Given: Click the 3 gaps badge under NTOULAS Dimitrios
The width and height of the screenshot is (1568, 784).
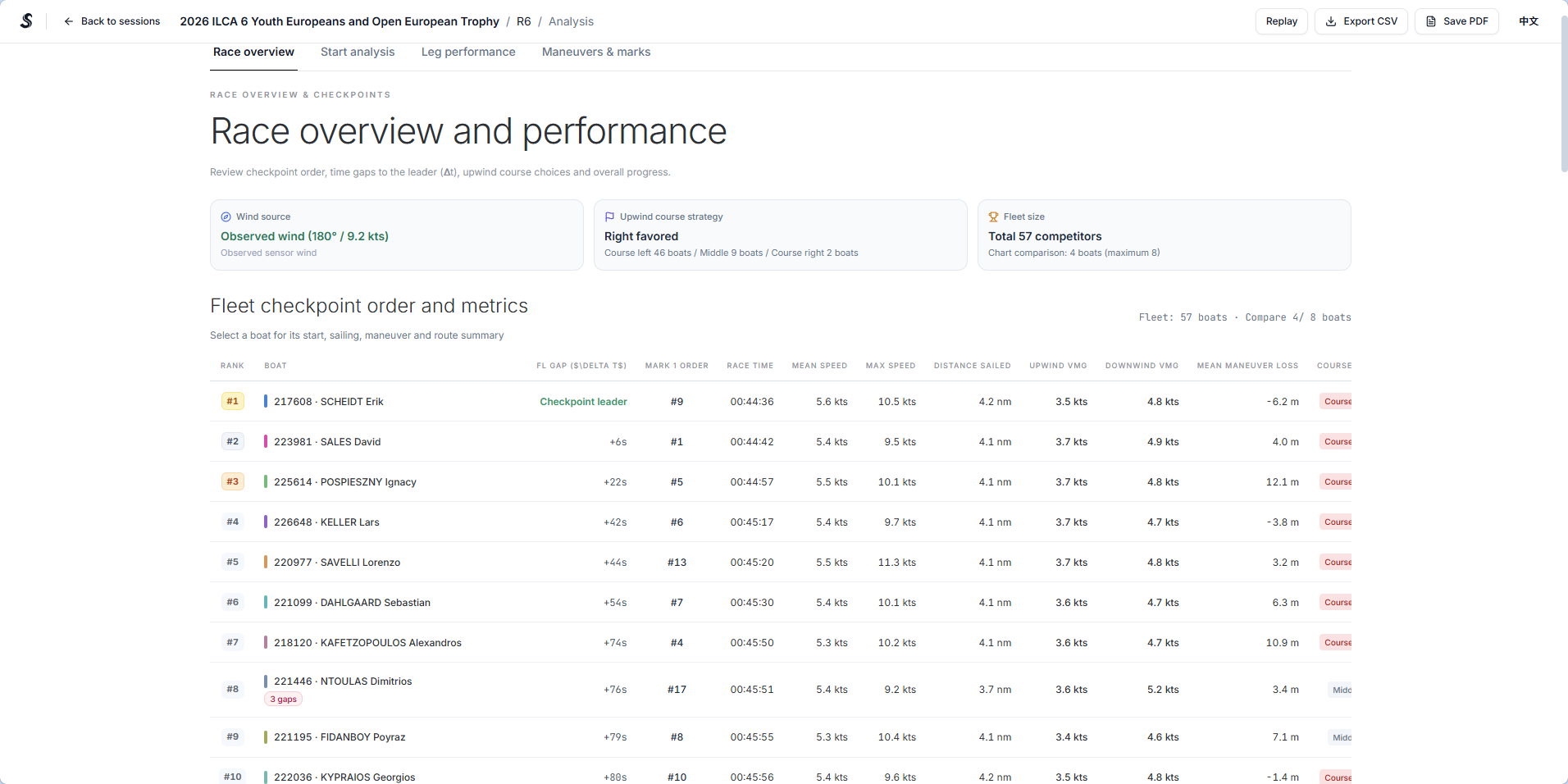Looking at the screenshot, I should (284, 700).
